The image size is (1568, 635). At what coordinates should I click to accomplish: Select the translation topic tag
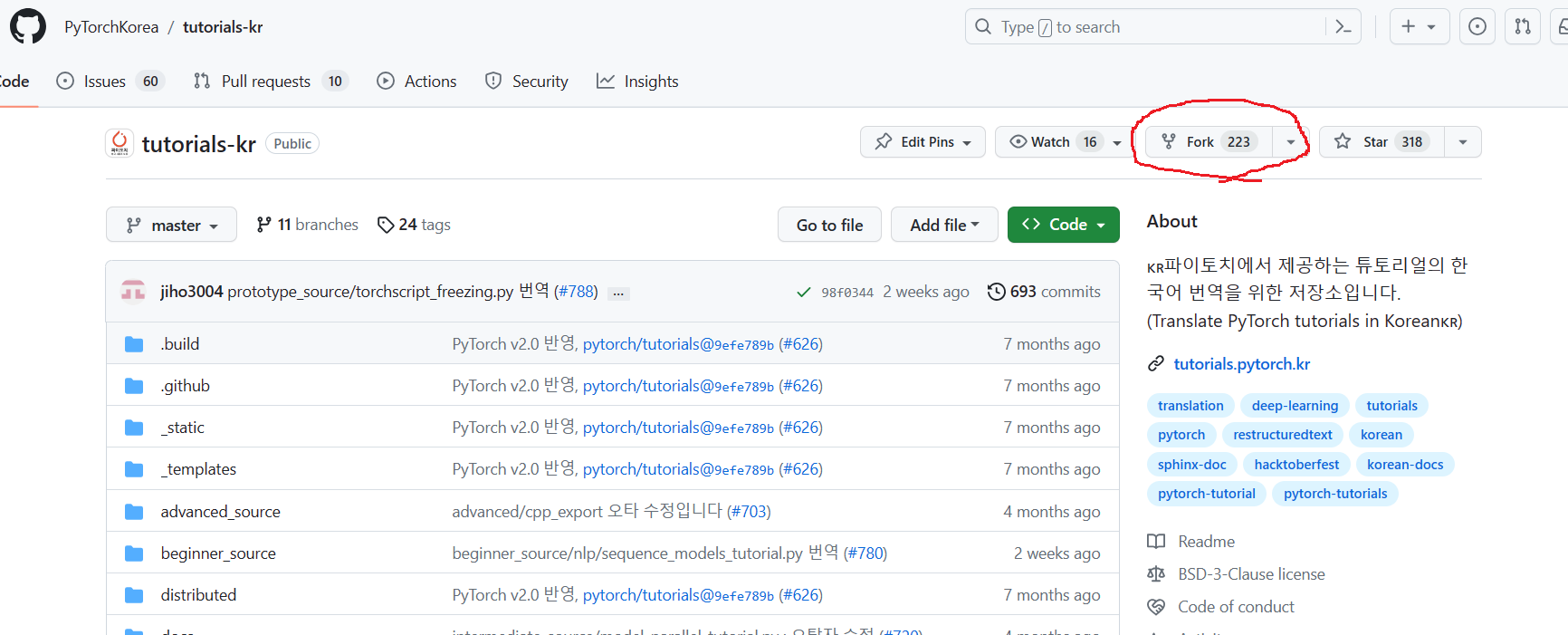tap(1190, 406)
